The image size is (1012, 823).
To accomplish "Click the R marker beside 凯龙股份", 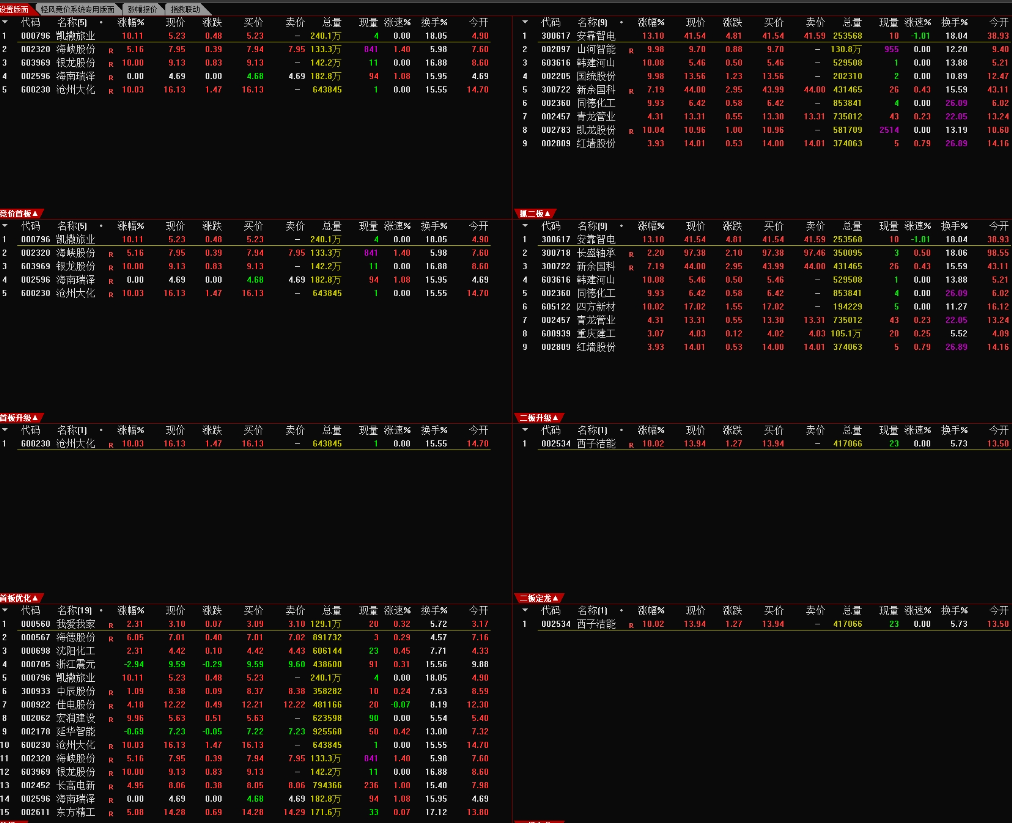I will tap(629, 130).
